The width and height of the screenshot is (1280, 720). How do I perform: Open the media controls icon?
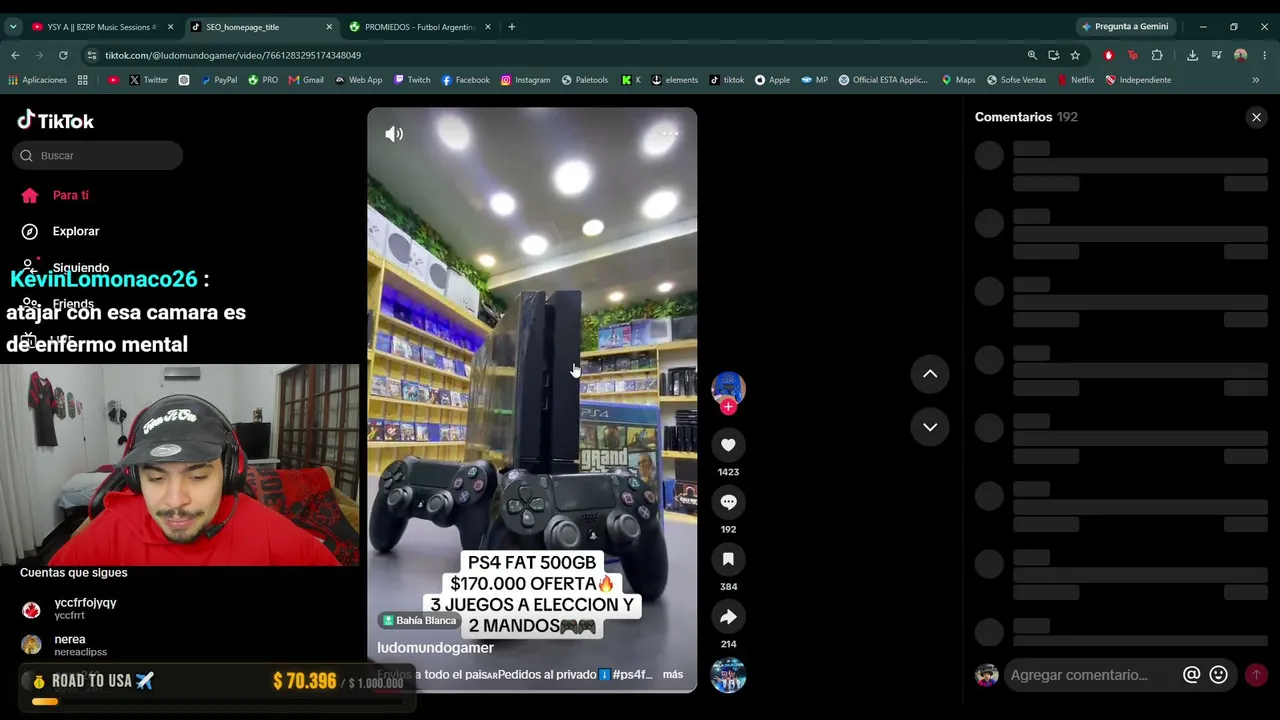[1217, 55]
